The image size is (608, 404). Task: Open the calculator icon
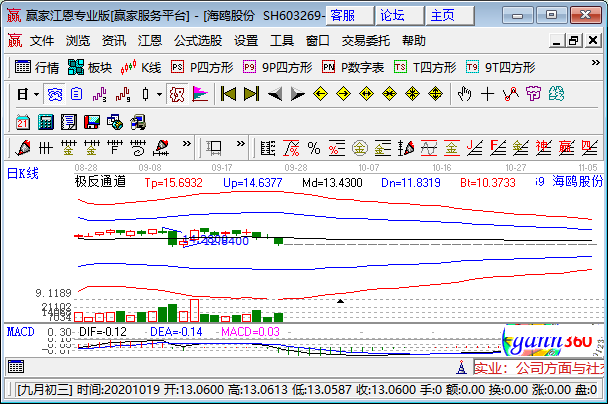(x=46, y=122)
